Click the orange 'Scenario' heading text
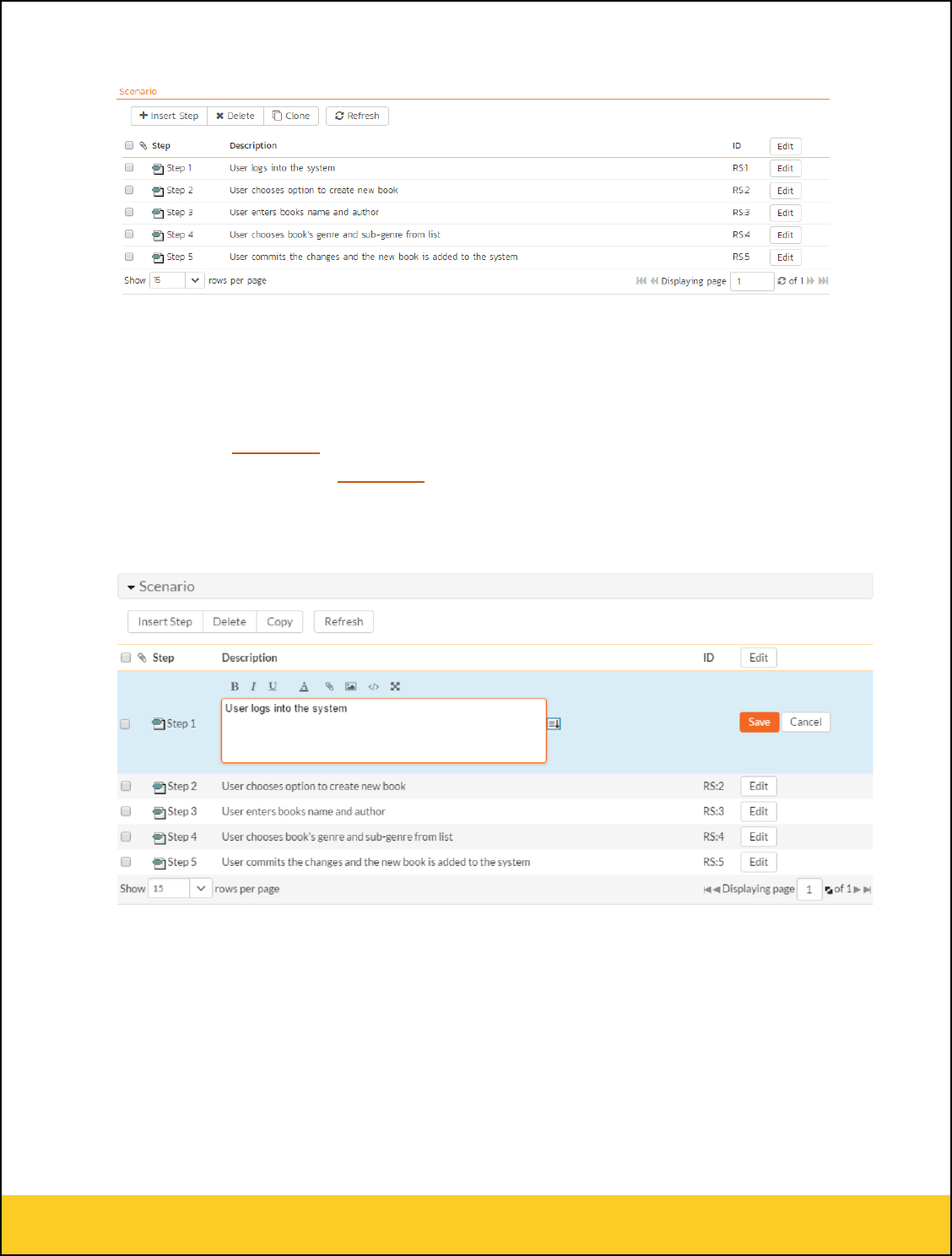 (x=138, y=91)
